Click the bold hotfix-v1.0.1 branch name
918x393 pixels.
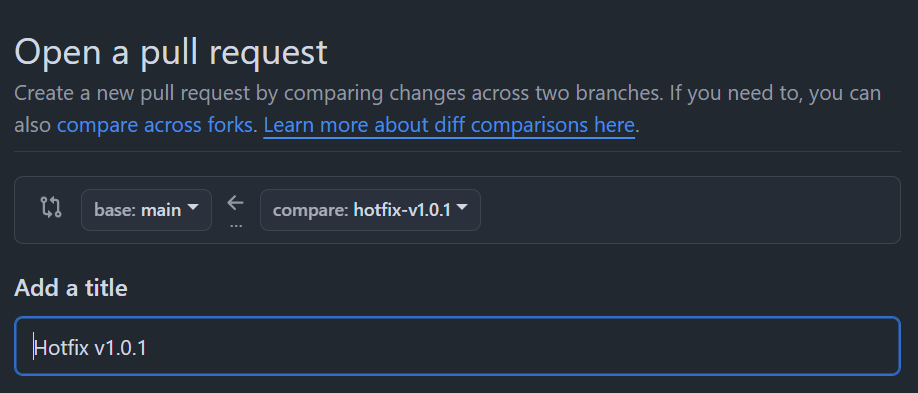[402, 210]
